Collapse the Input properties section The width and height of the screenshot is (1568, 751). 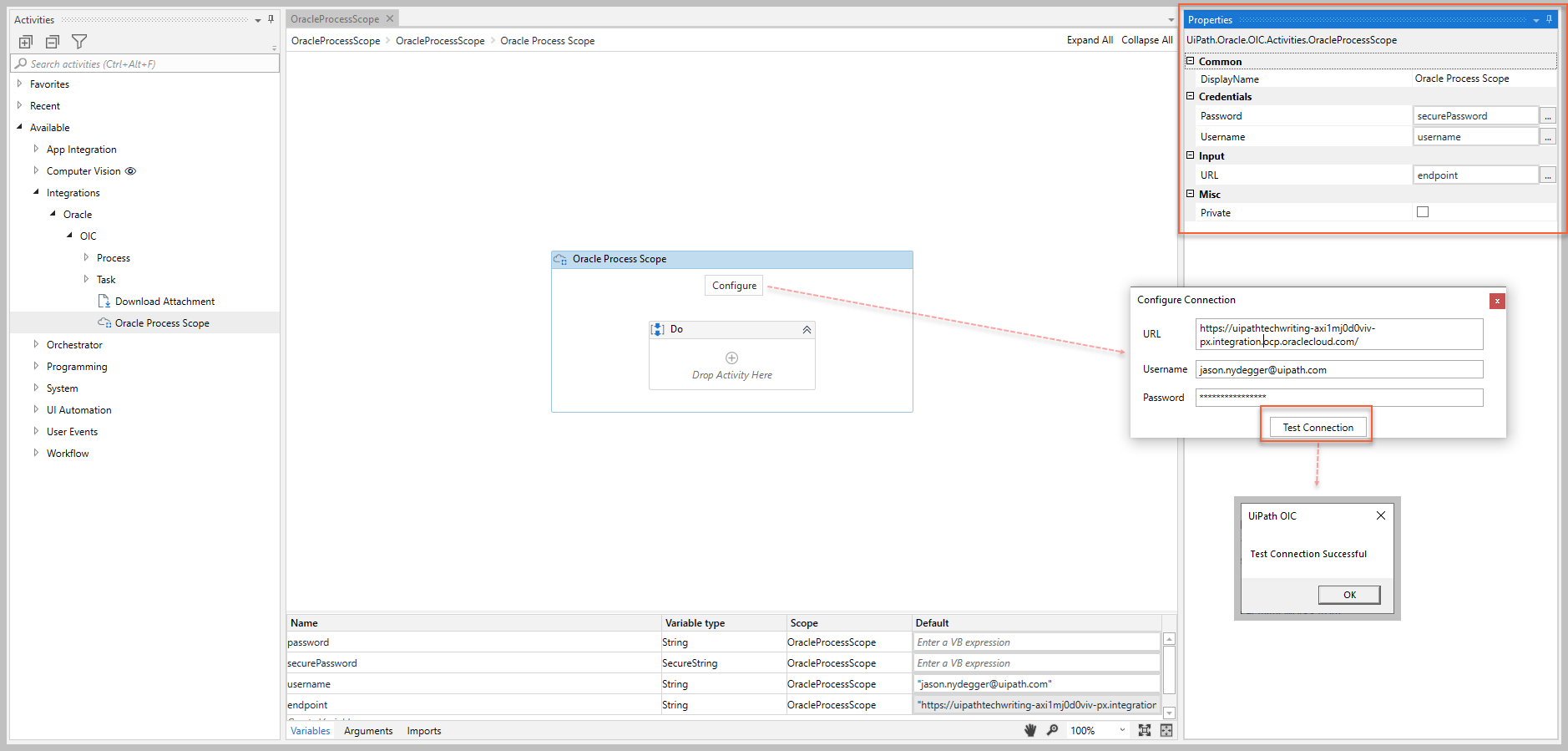click(x=1191, y=155)
